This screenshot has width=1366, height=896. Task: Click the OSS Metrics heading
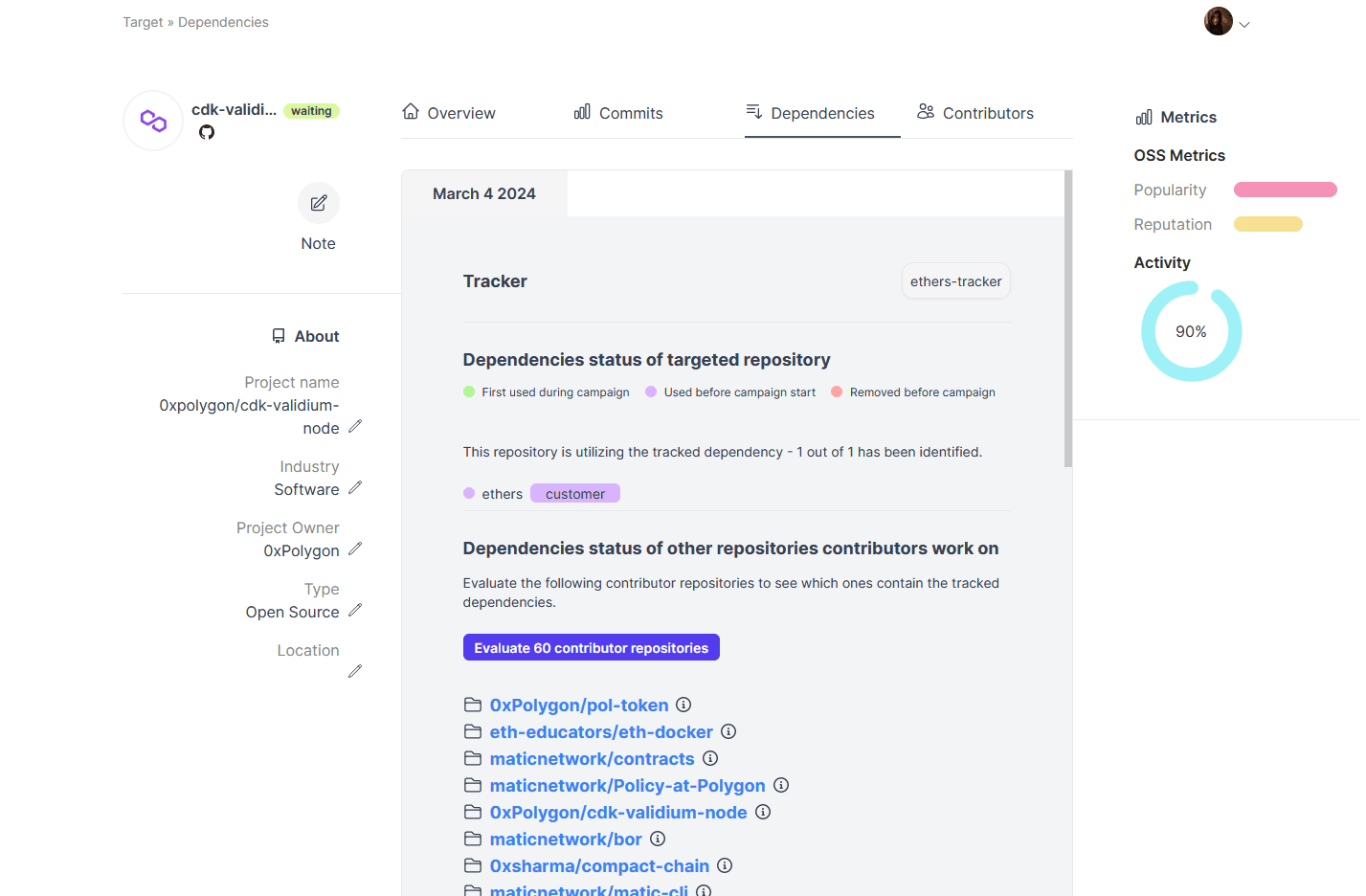click(x=1179, y=155)
